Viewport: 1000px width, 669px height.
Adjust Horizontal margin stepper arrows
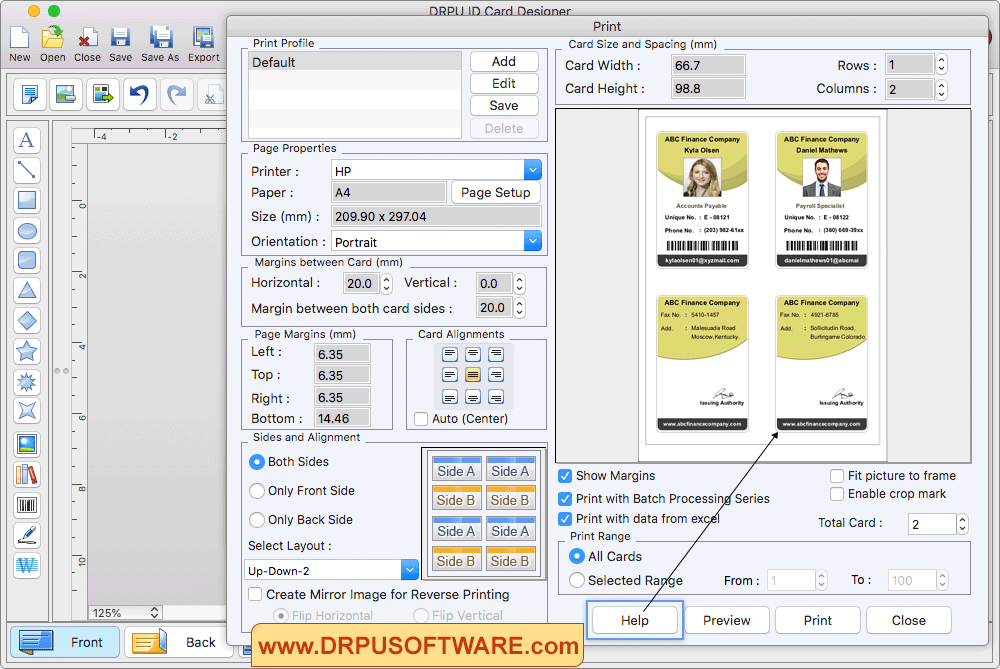[386, 284]
